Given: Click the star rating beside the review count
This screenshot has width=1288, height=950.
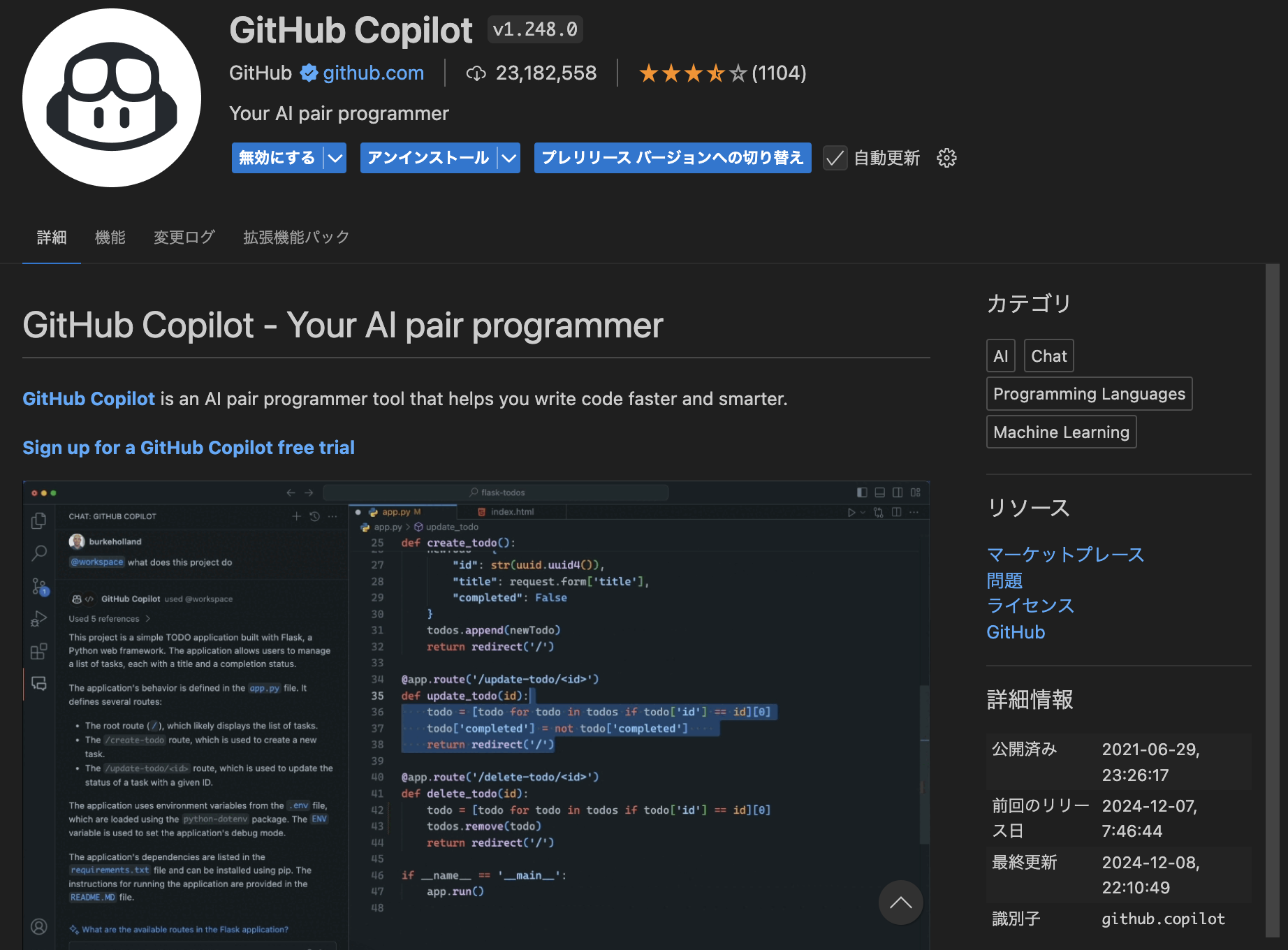Looking at the screenshot, I should pyautogui.click(x=691, y=72).
